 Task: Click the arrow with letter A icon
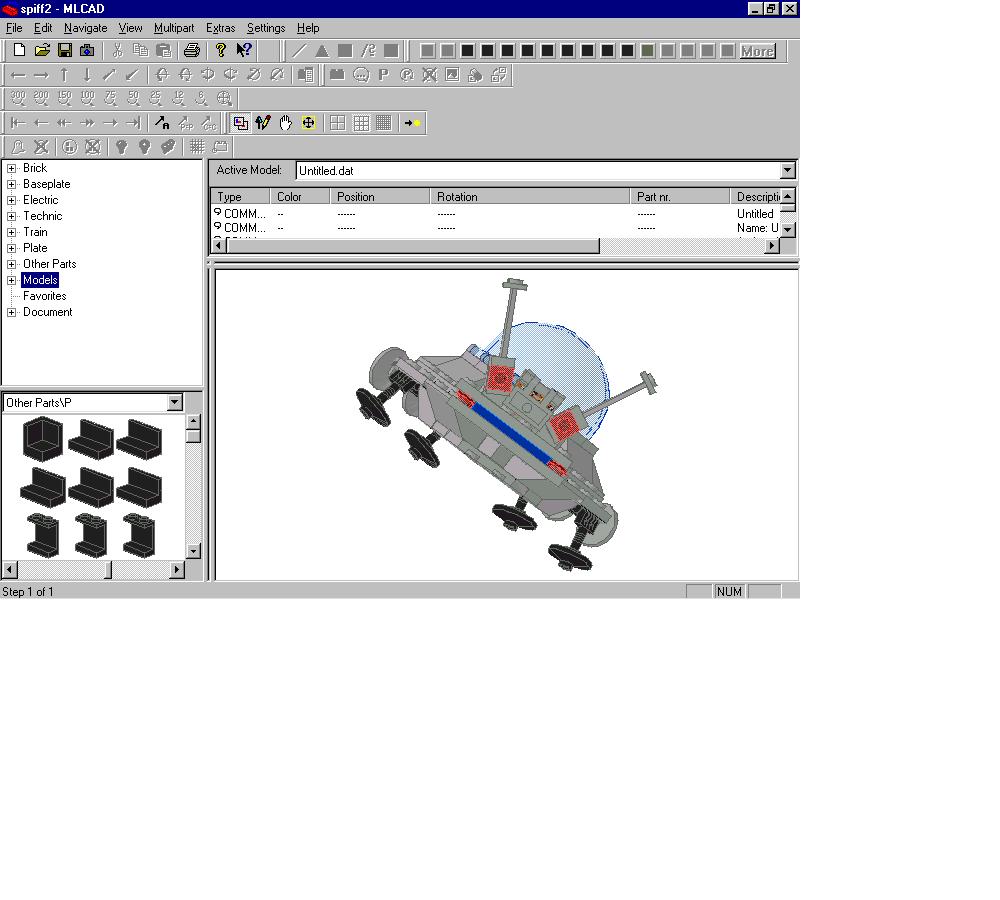(x=162, y=122)
